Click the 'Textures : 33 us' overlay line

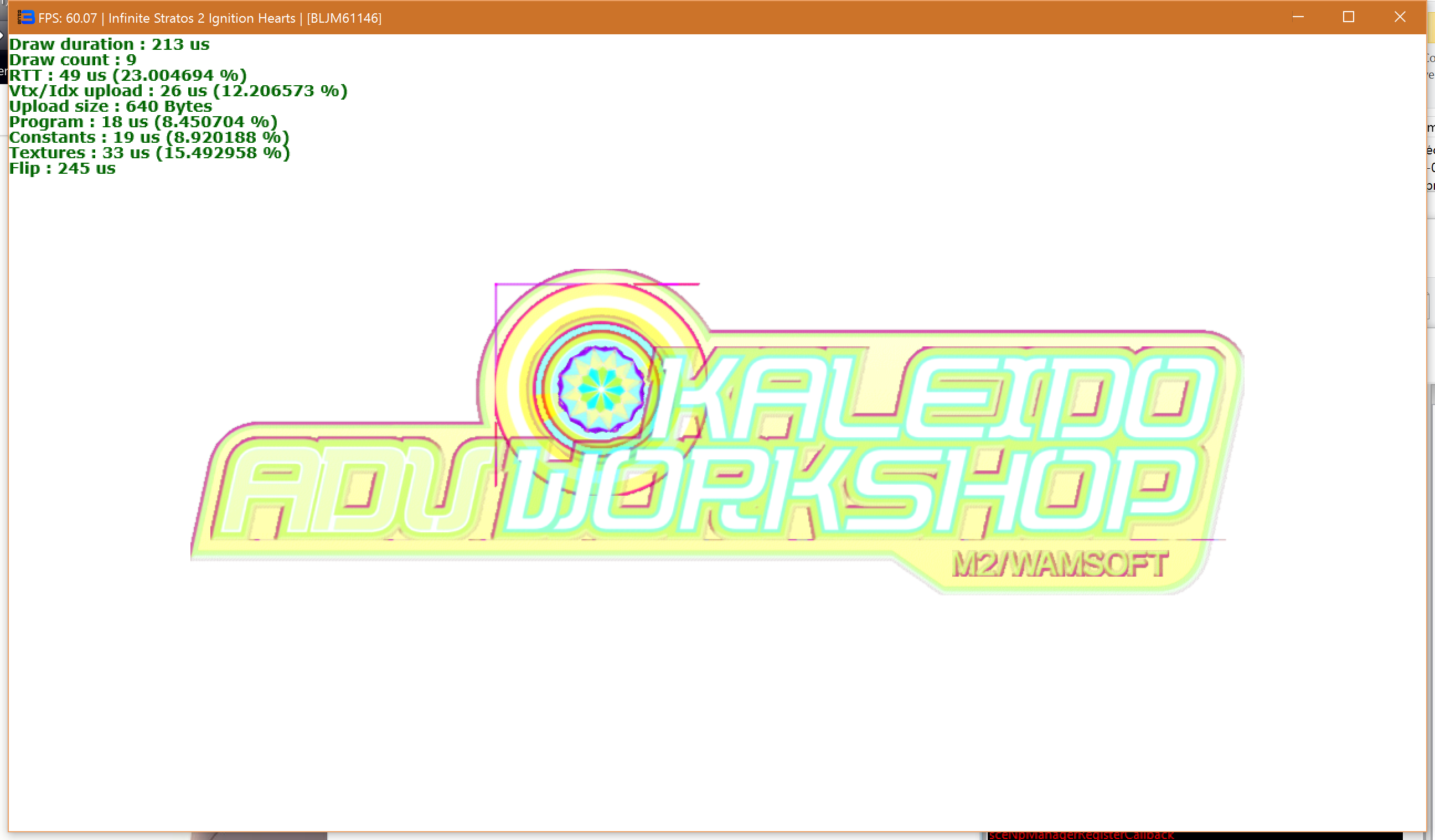coord(150,153)
